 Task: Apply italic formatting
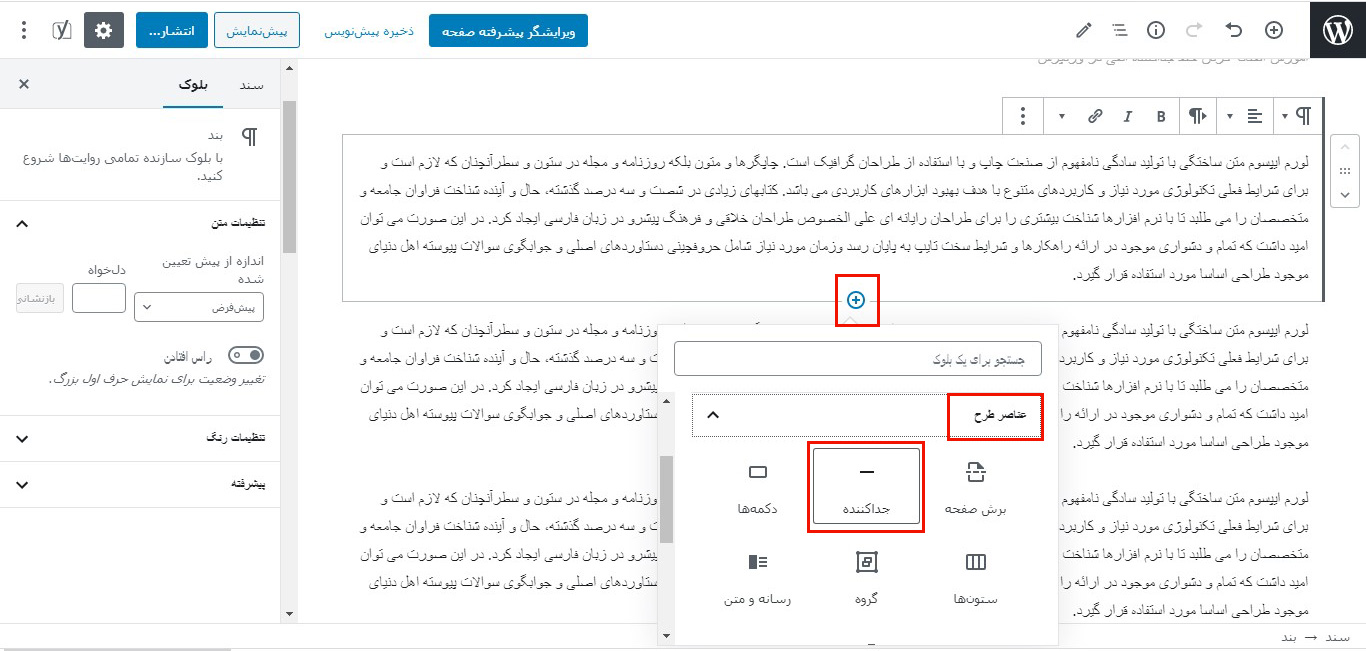(1128, 116)
